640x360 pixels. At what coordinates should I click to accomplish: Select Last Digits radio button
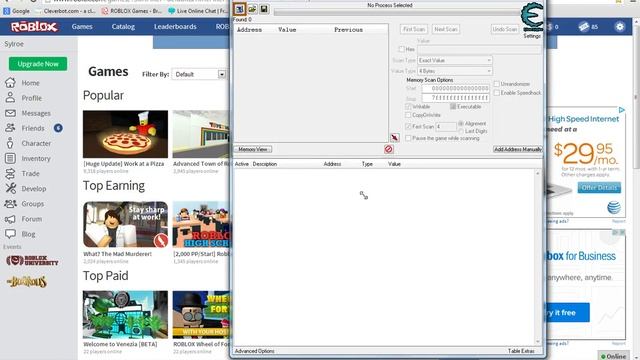(x=461, y=131)
